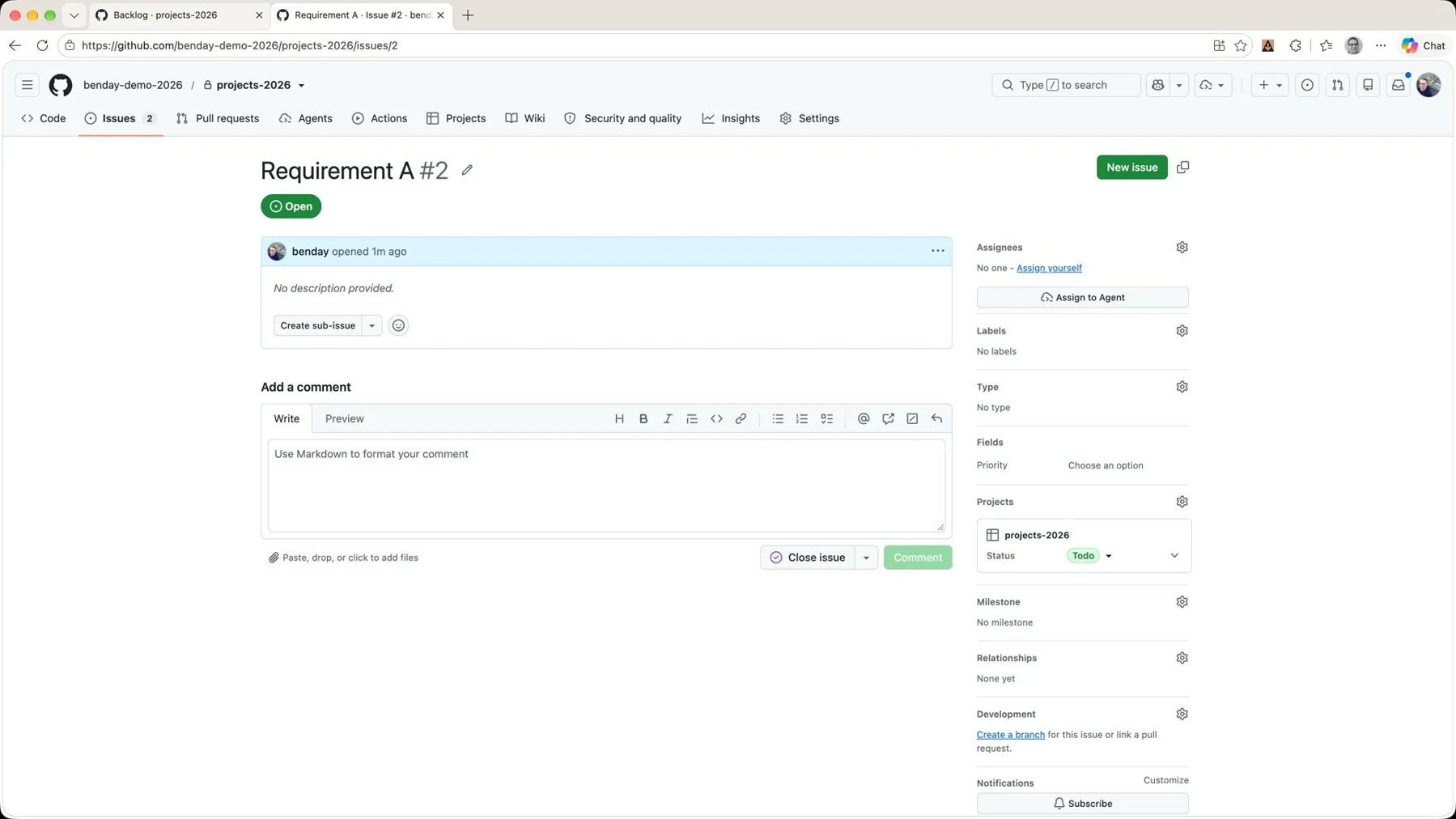The image size is (1456, 819).
Task: Apply italic formatting in comment editor
Action: pyautogui.click(x=668, y=418)
